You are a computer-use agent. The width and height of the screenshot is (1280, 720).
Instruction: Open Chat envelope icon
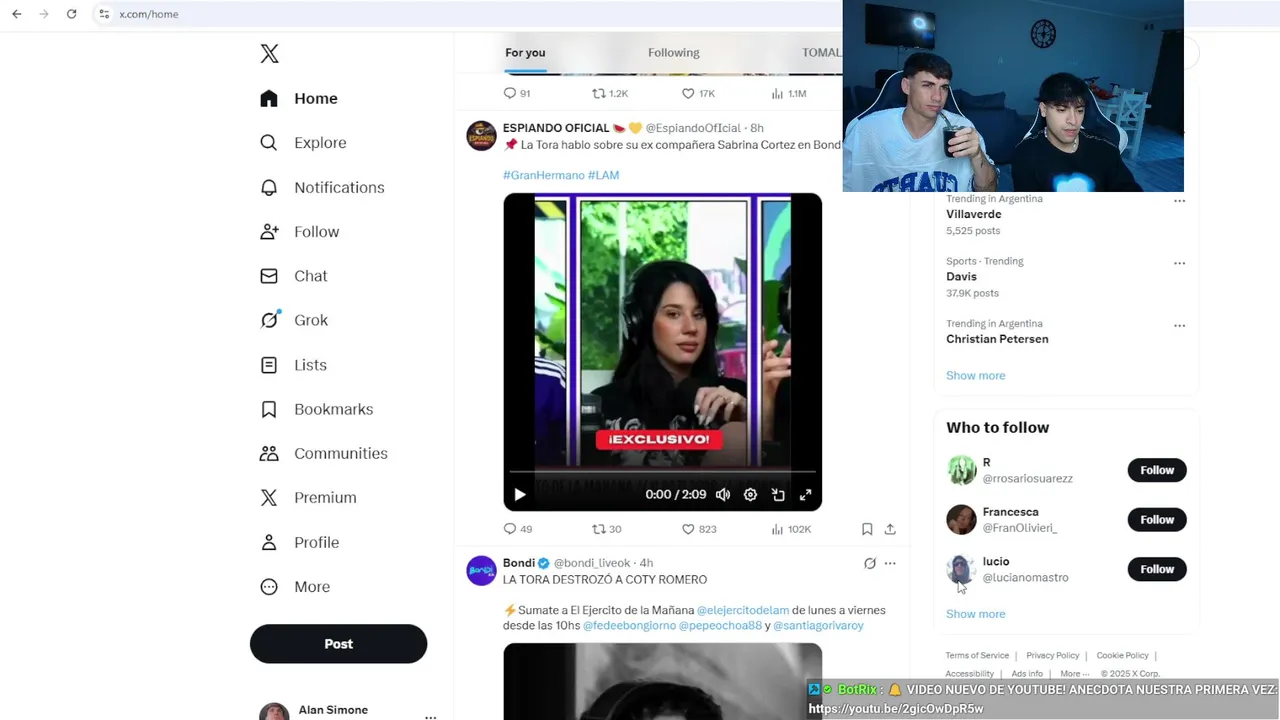pos(269,276)
